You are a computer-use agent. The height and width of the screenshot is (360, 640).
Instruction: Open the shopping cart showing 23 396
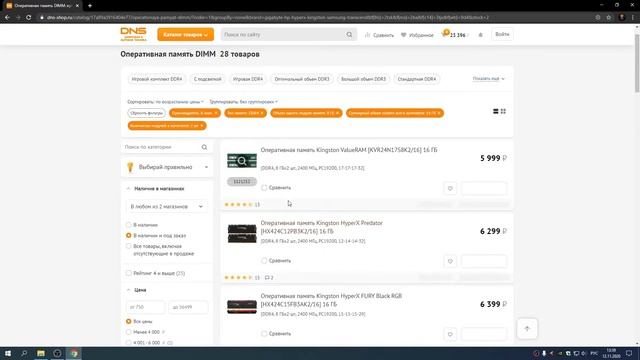point(454,35)
